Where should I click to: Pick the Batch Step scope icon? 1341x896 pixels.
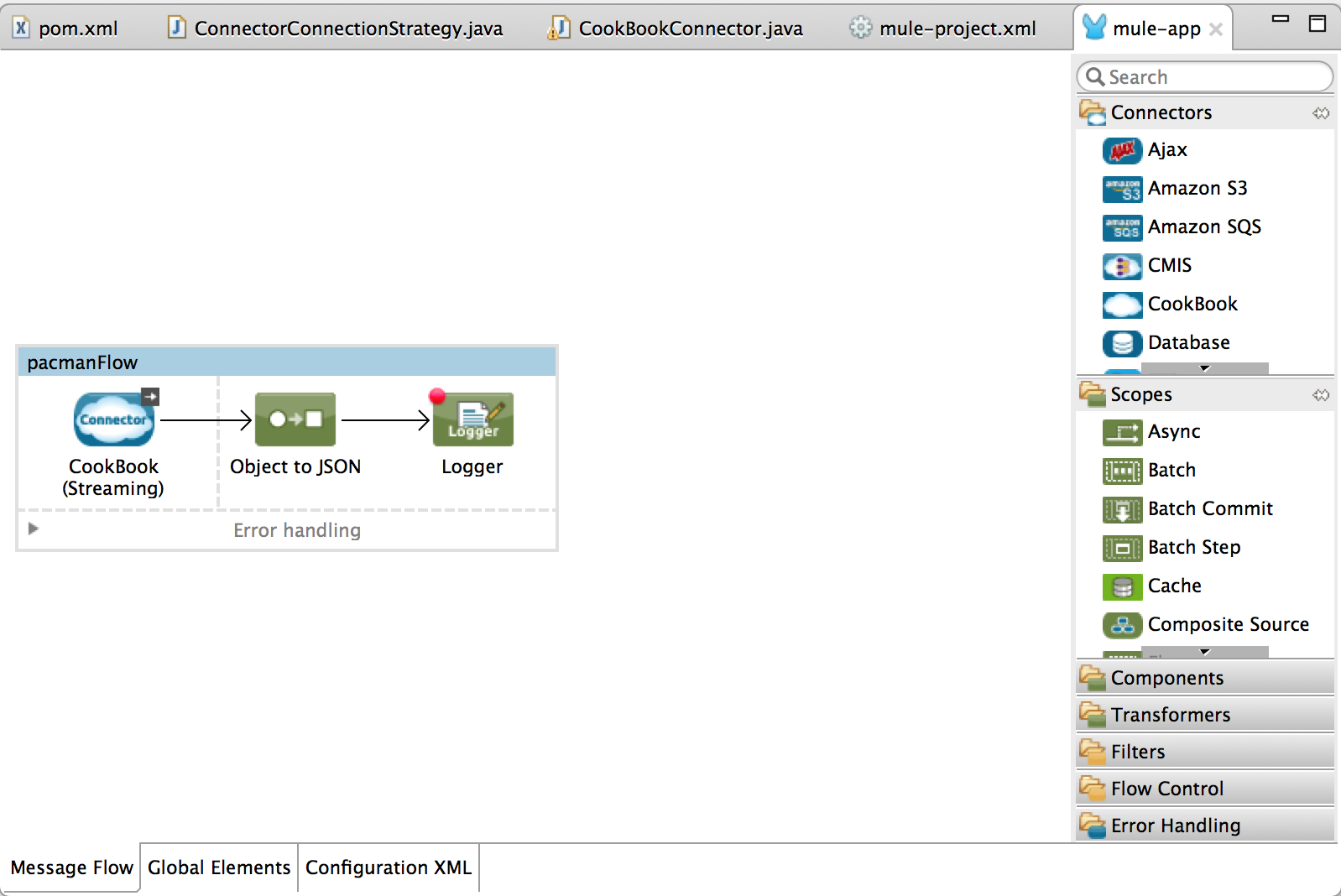click(x=1122, y=548)
